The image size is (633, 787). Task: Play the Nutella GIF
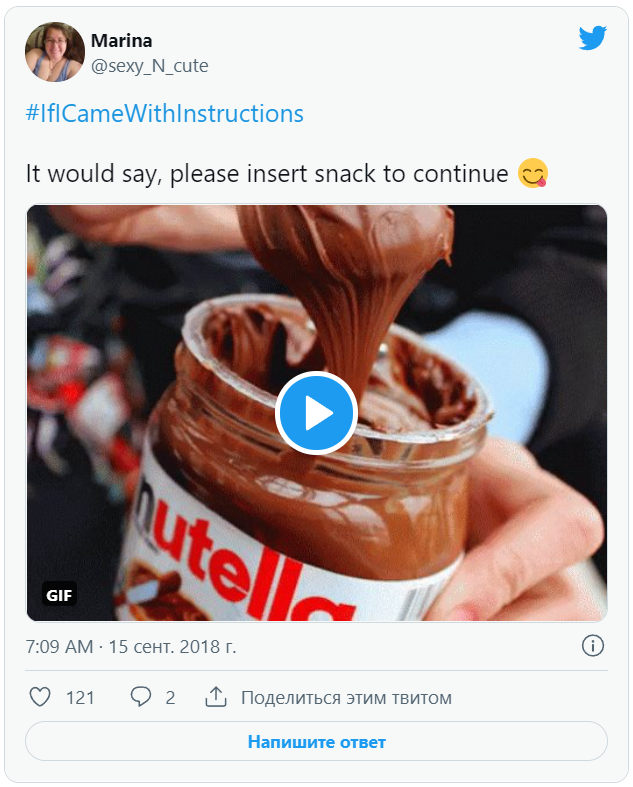point(316,413)
